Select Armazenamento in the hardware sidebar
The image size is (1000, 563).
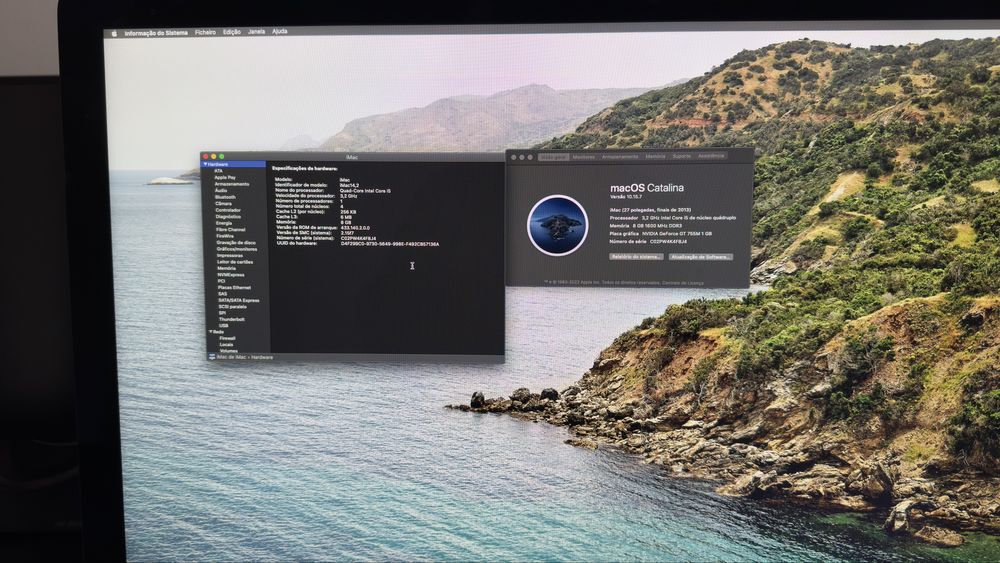coord(232,184)
